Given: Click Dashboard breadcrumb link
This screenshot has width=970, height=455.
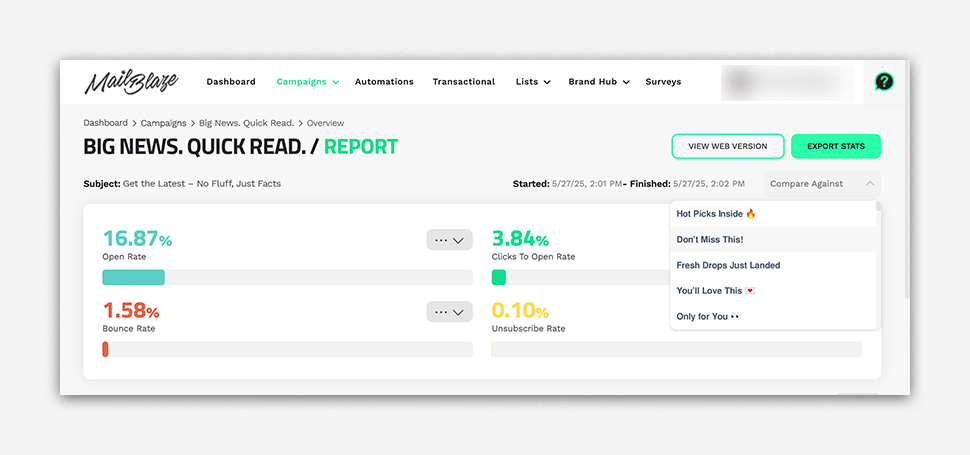Looking at the screenshot, I should pos(106,123).
